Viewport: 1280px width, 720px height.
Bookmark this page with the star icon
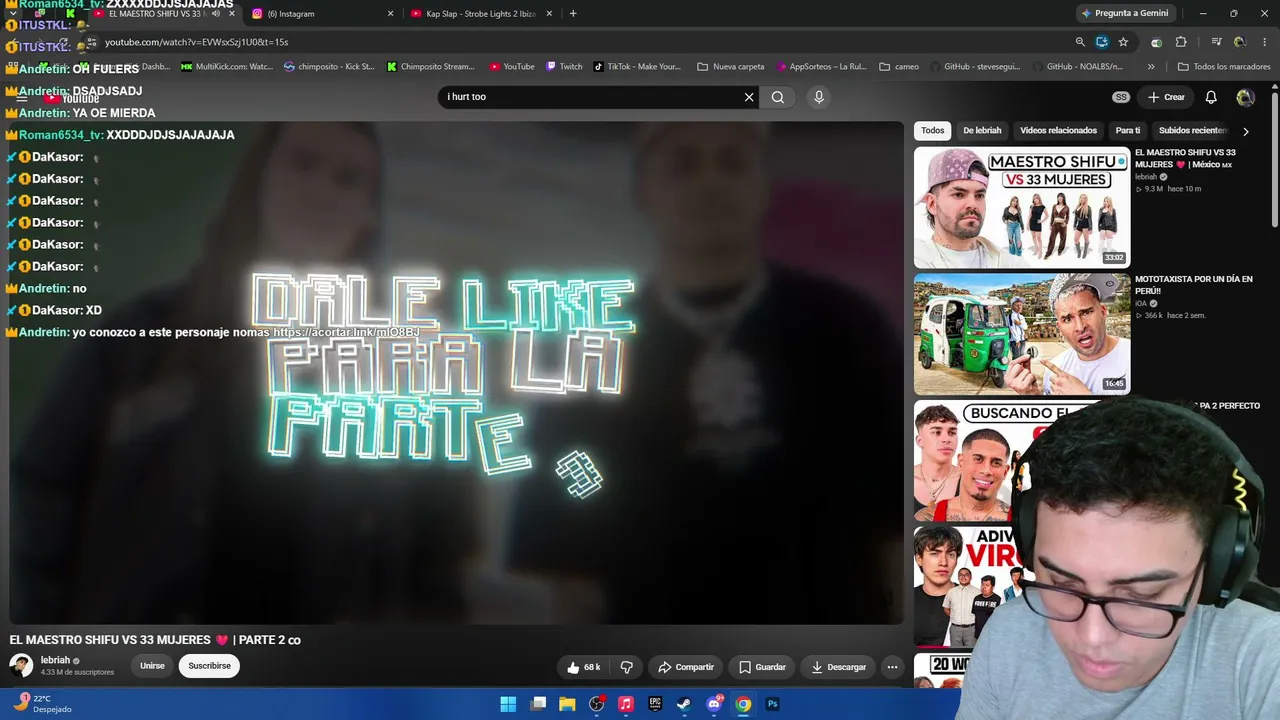tap(1123, 42)
